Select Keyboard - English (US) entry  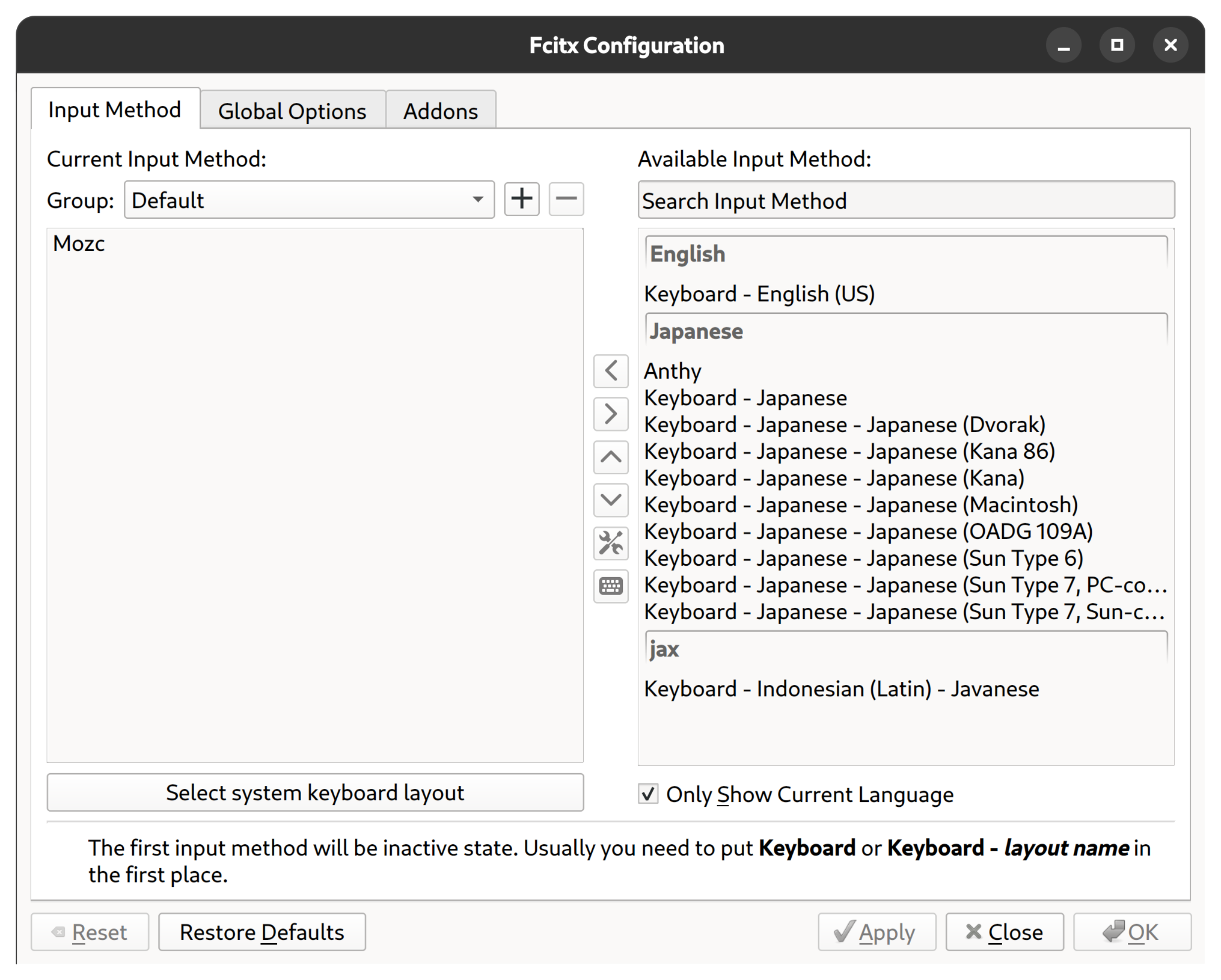(x=906, y=294)
